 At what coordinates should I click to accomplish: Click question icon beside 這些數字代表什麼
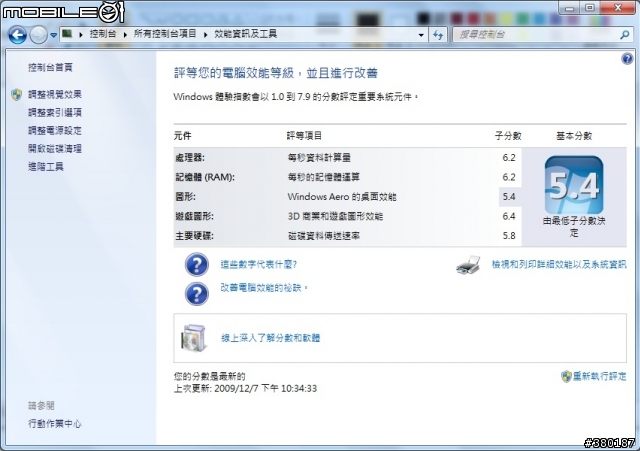pos(197,264)
